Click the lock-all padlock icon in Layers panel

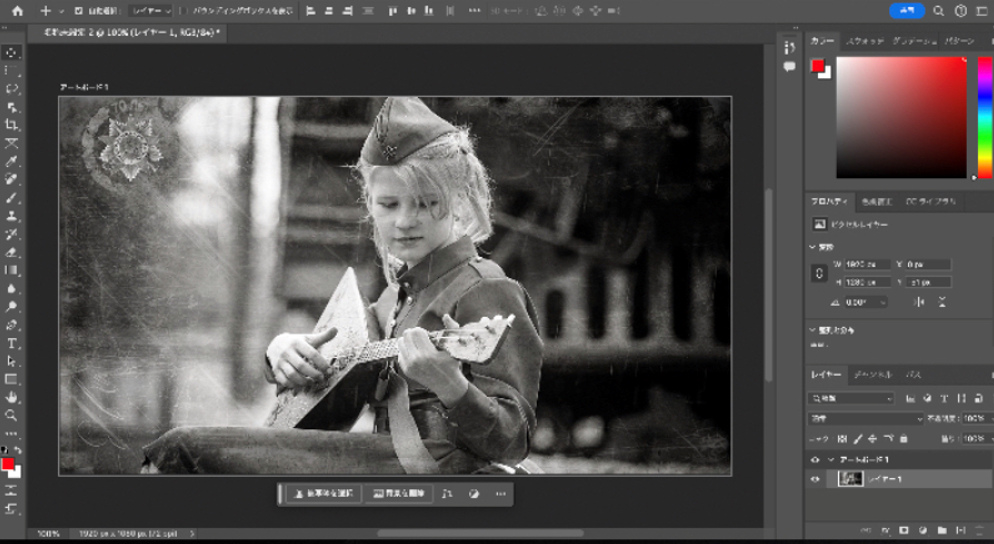click(x=903, y=438)
